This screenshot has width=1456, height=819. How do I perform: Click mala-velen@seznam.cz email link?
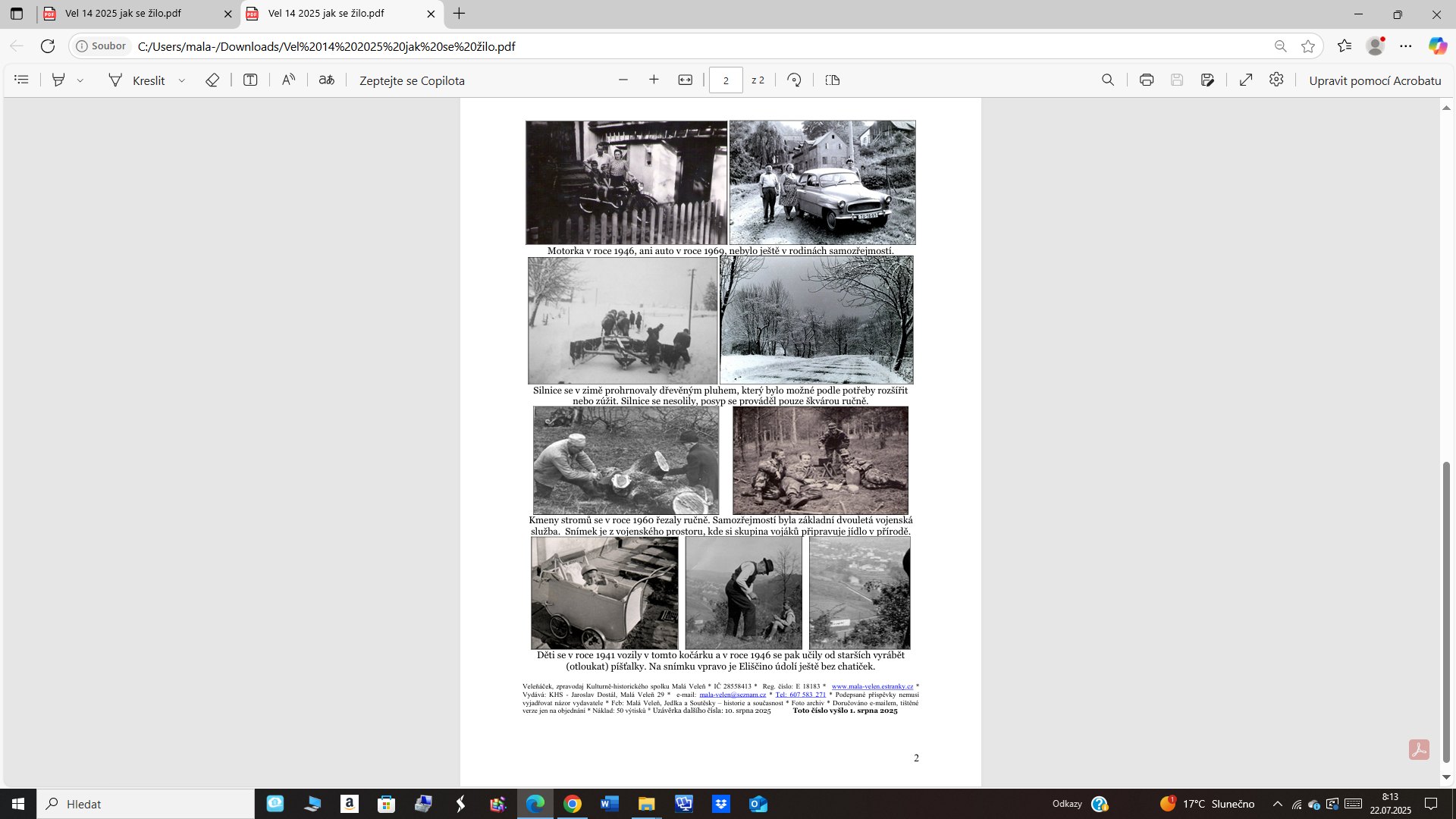pos(733,695)
